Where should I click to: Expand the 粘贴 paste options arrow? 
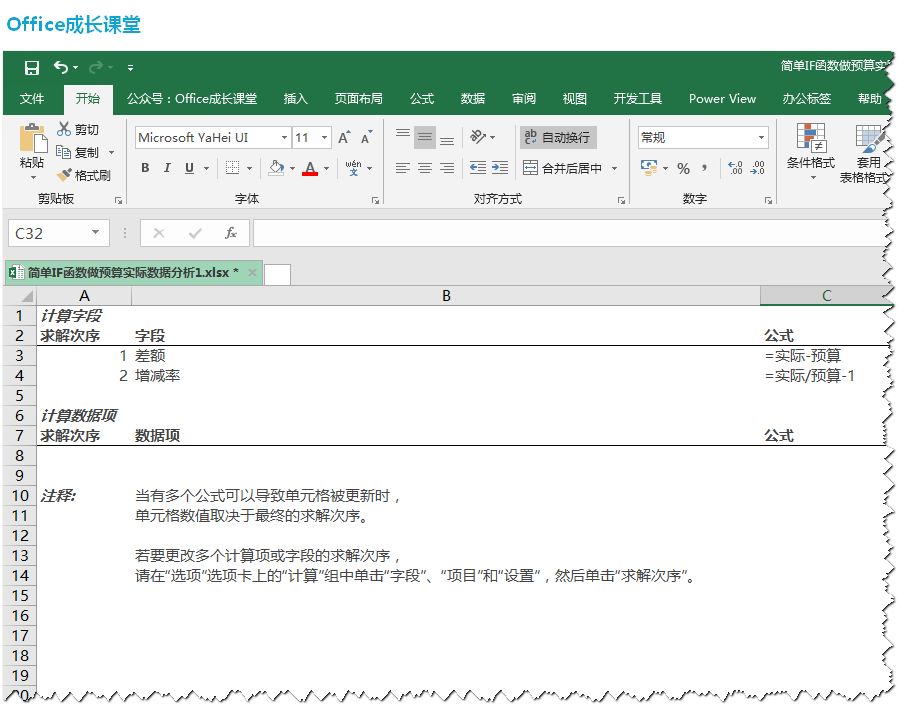coord(33,177)
